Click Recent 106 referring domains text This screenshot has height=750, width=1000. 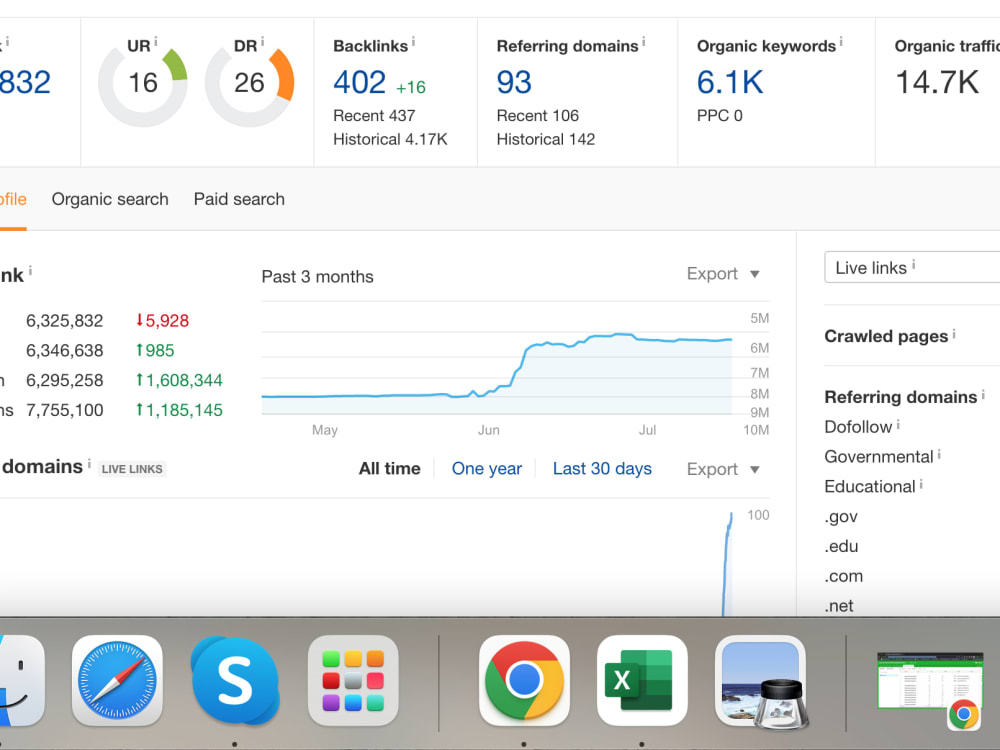point(538,115)
